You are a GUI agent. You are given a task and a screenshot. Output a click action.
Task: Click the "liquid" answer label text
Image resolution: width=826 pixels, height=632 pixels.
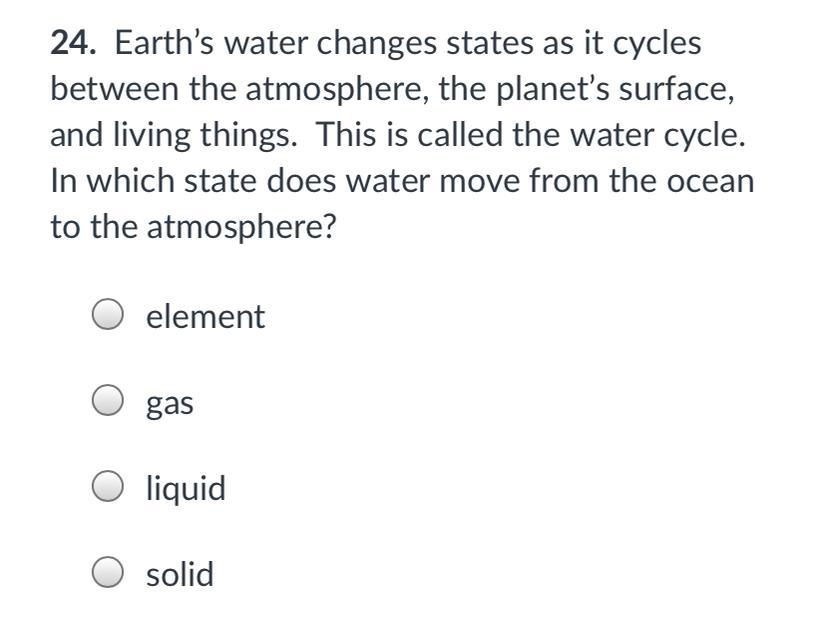[185, 489]
